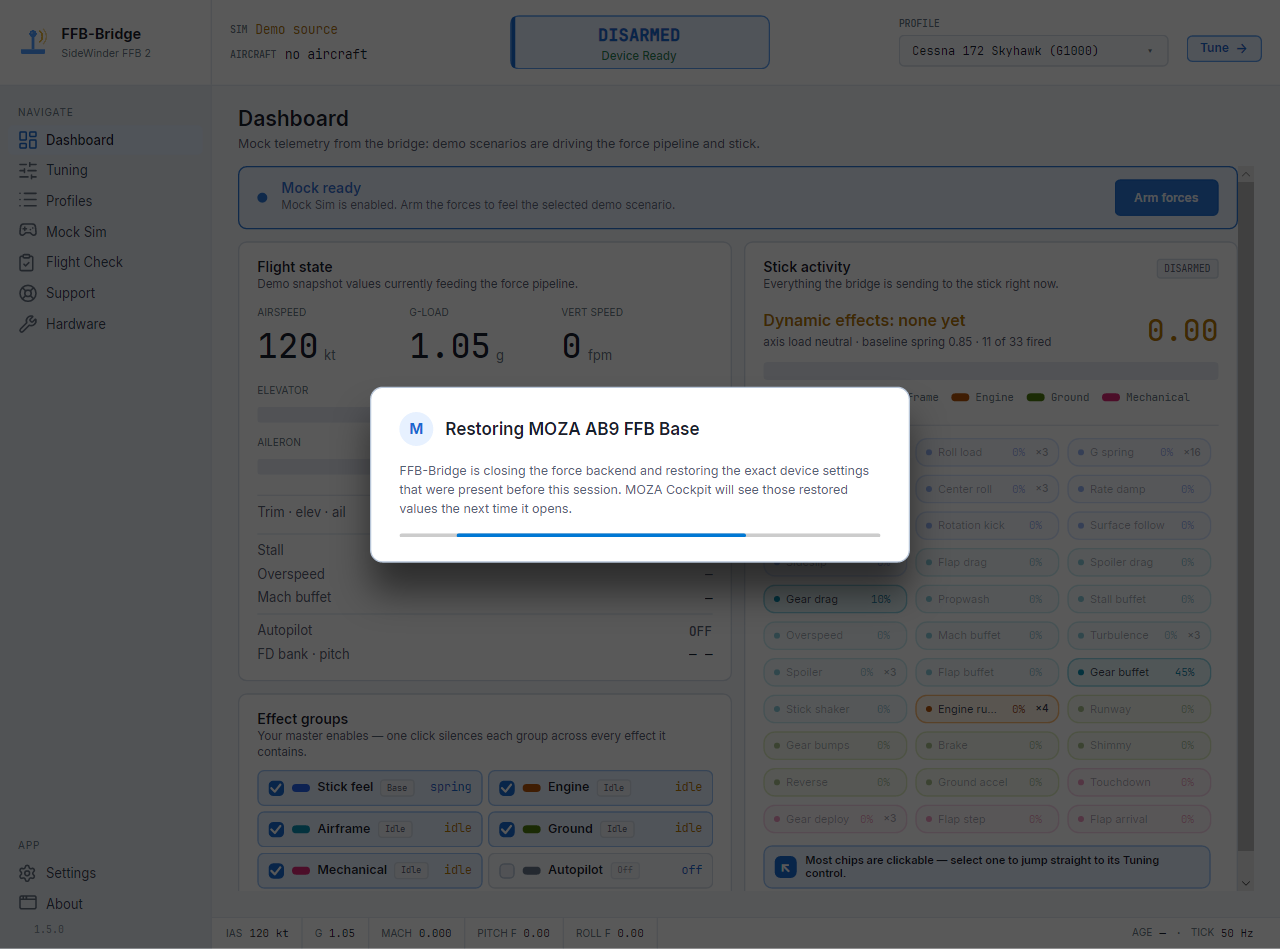Jump to the Center roll chip
Screen dimensions: 1280x949
[987, 489]
